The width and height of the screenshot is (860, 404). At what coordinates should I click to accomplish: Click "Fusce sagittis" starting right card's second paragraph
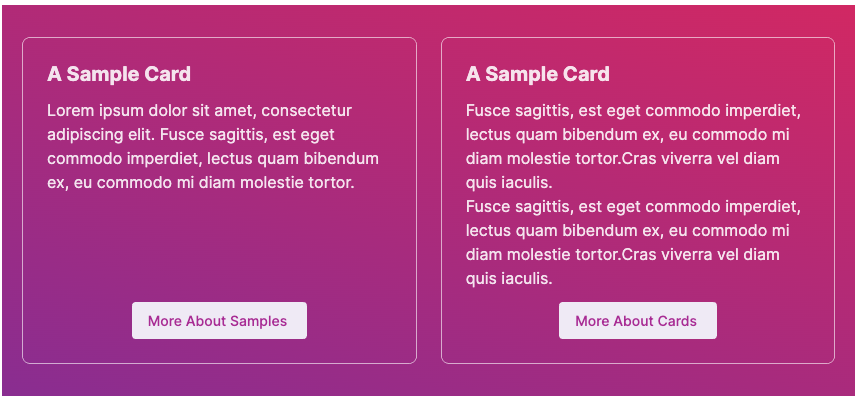(x=518, y=207)
